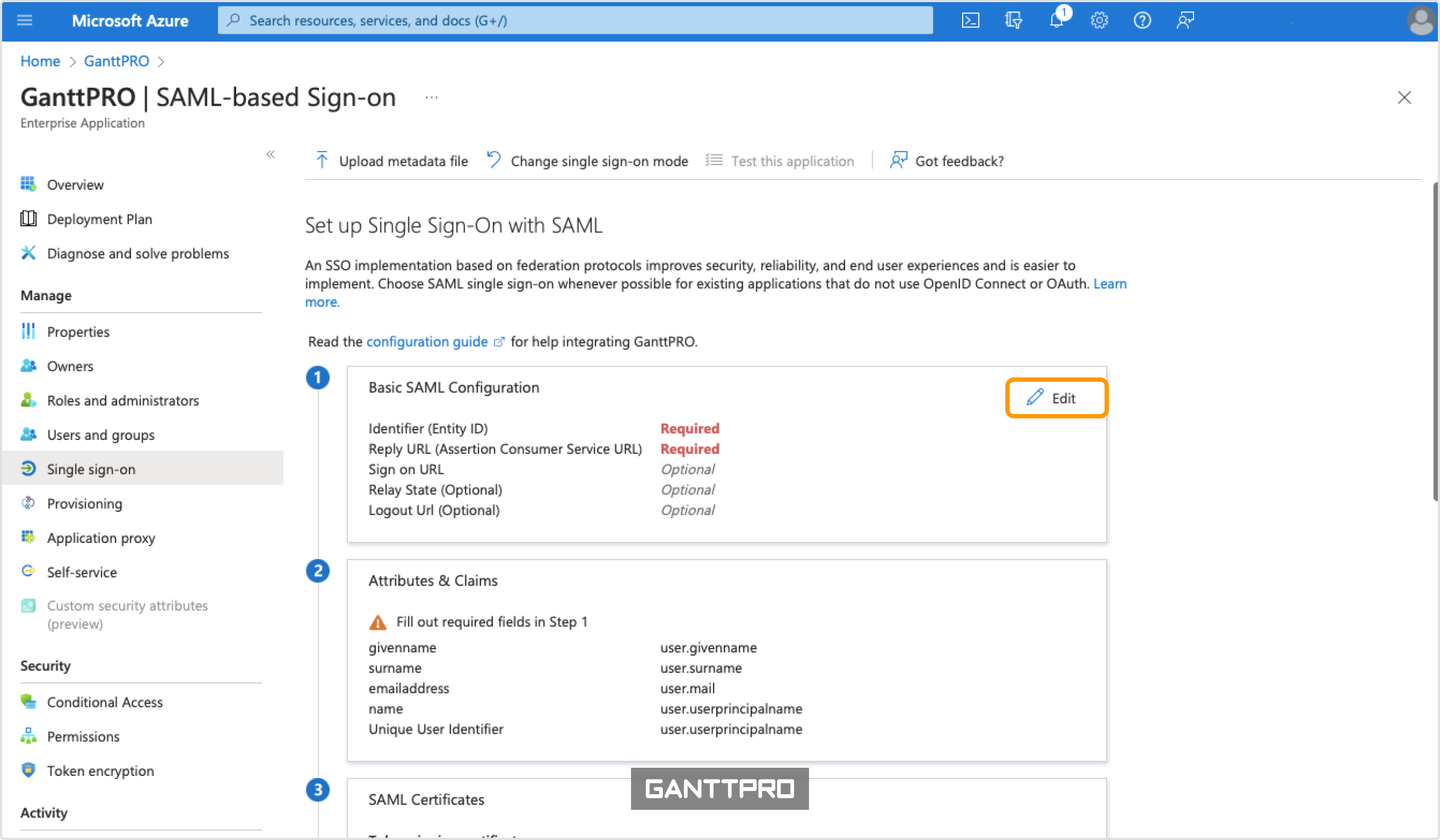The image size is (1440, 840).
Task: Go to Deployment Plan
Action: pos(99,219)
